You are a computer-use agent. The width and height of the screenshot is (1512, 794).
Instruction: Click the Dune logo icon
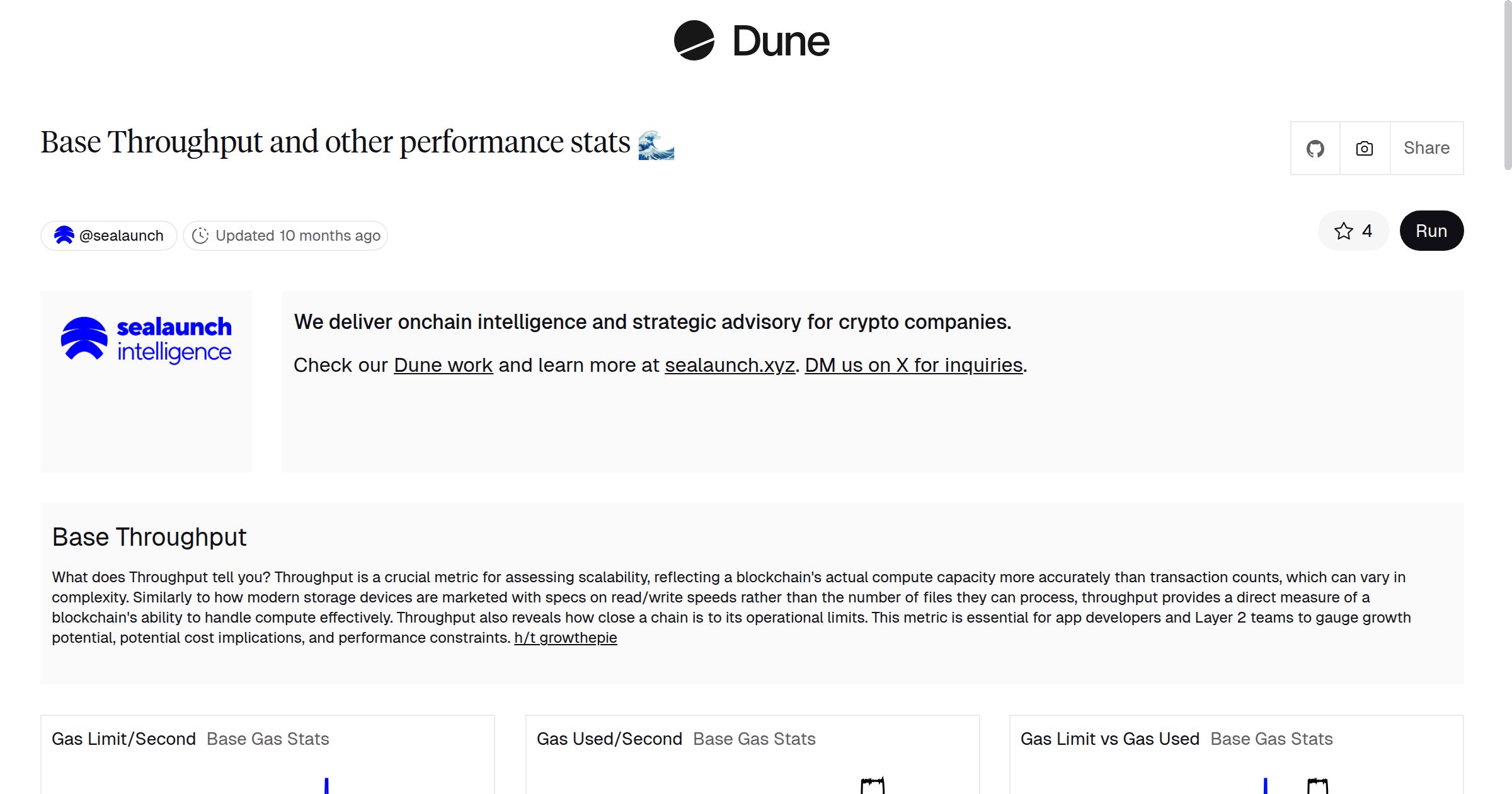click(694, 41)
